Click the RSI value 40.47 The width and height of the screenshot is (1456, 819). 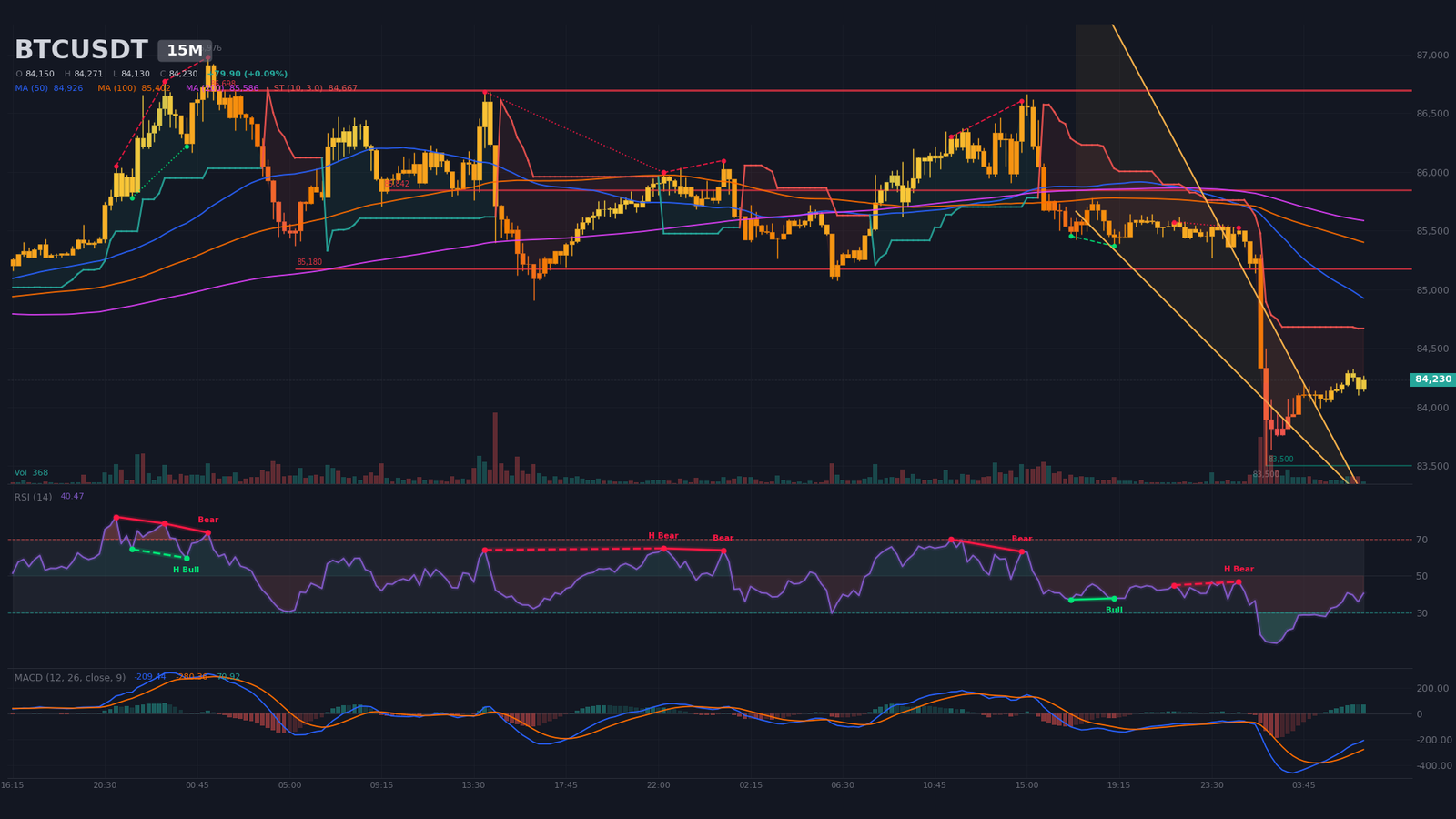point(72,497)
